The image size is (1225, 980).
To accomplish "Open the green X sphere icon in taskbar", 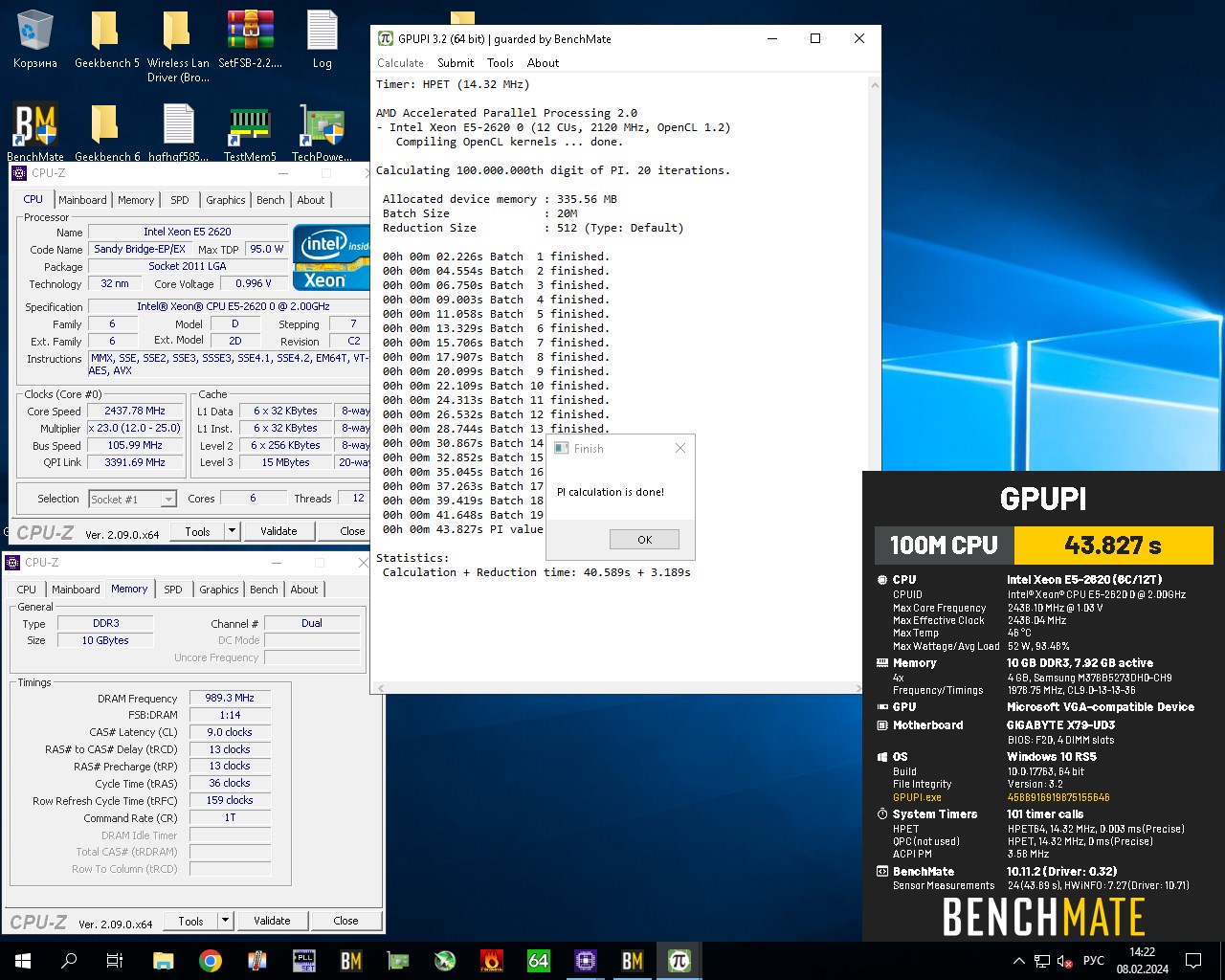I will (445, 961).
